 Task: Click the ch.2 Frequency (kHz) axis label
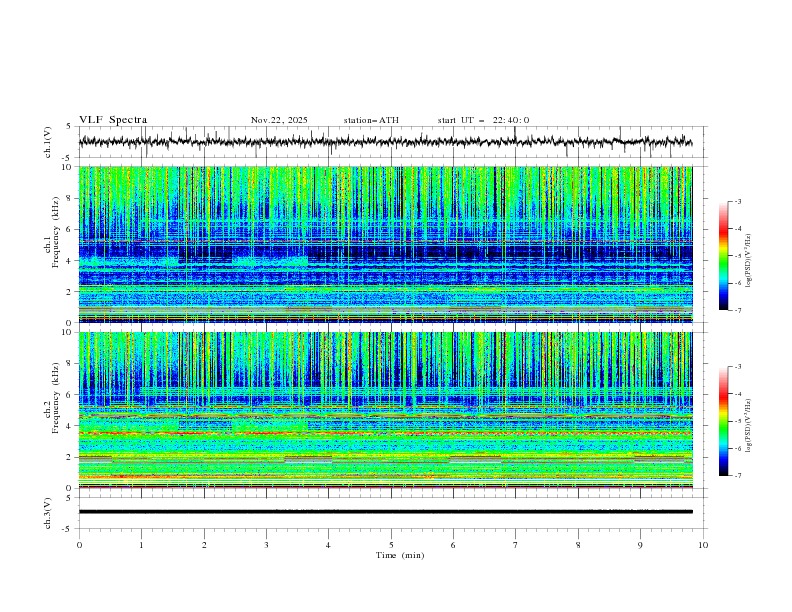52,410
